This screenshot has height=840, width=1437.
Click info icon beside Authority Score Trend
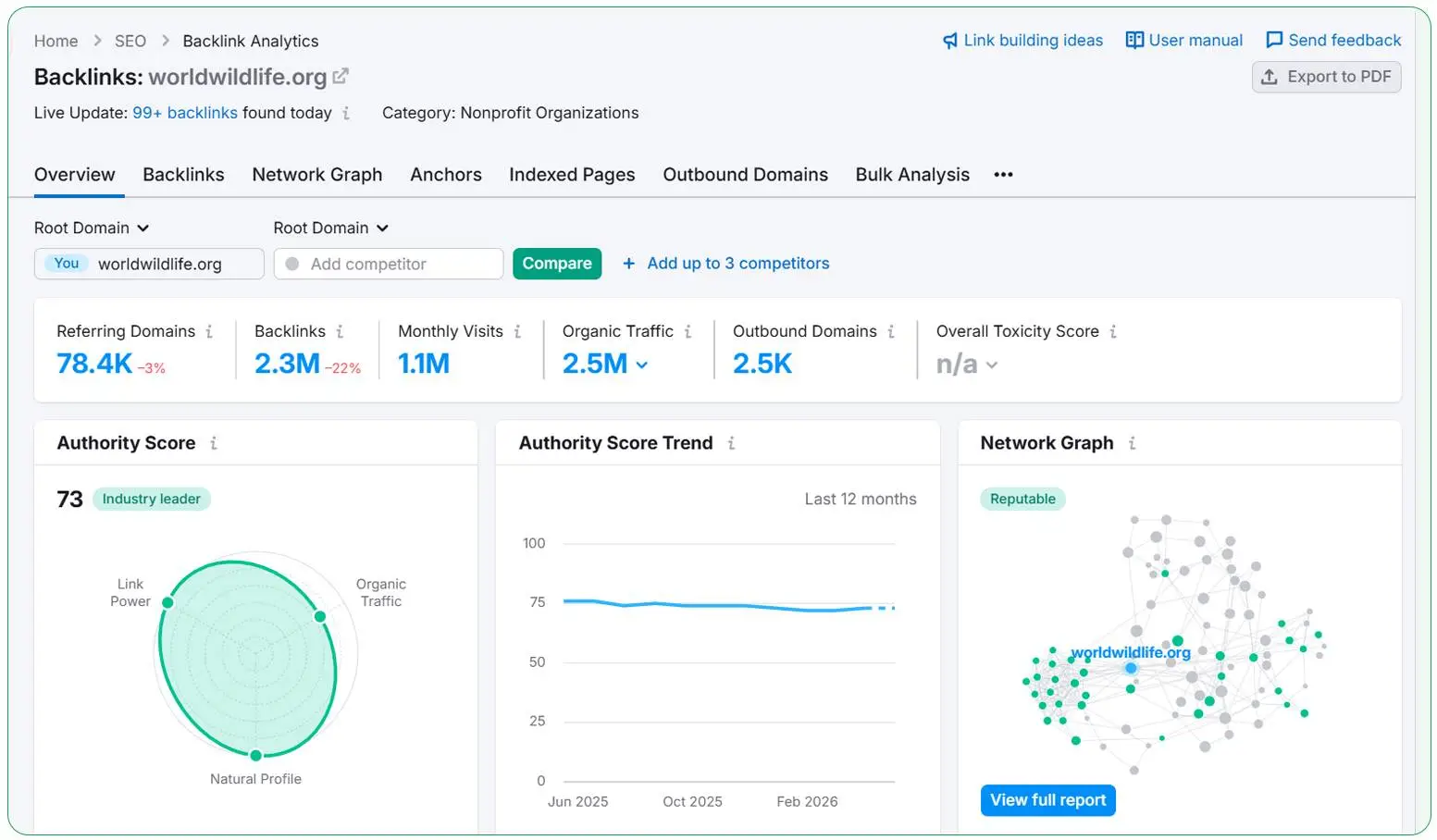click(x=731, y=443)
